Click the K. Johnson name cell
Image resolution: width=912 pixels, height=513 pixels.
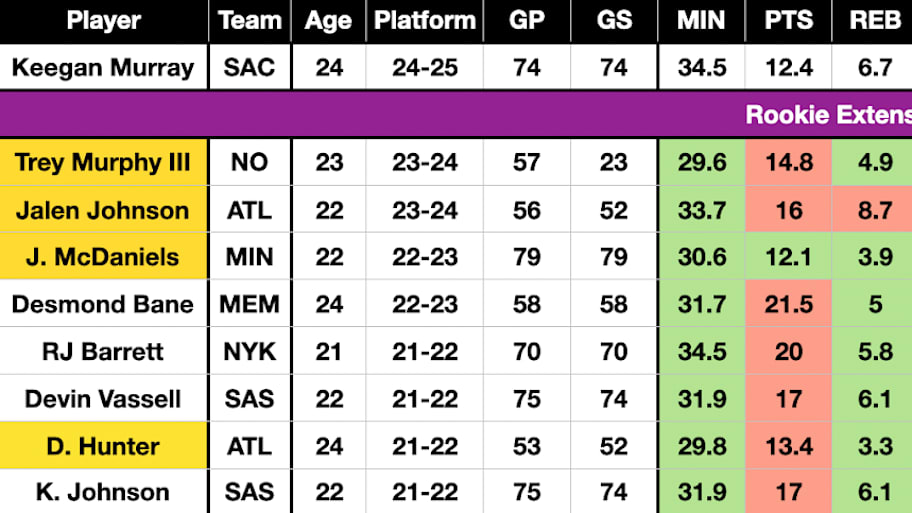[104, 492]
